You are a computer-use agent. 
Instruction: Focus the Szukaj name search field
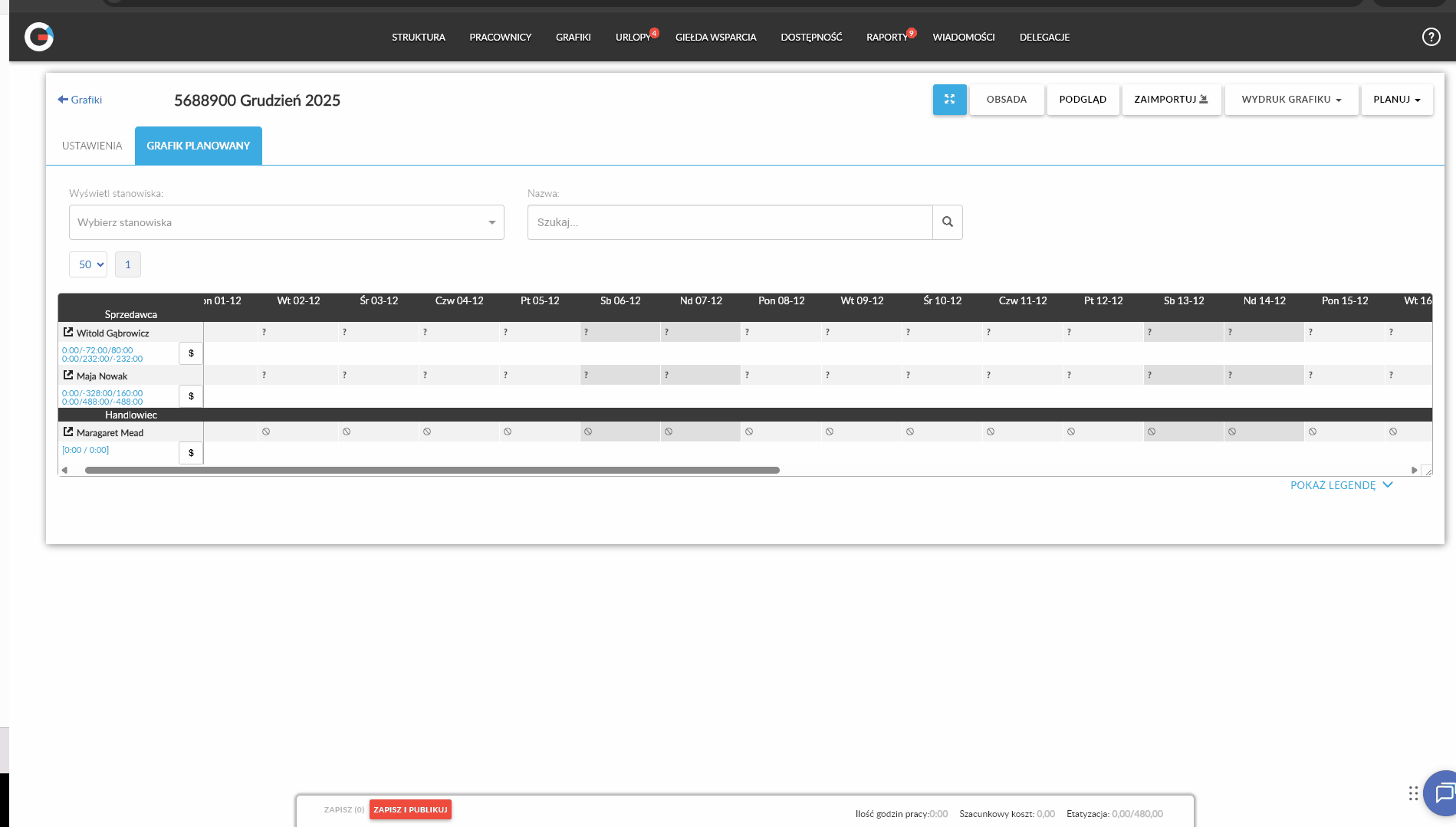(729, 222)
